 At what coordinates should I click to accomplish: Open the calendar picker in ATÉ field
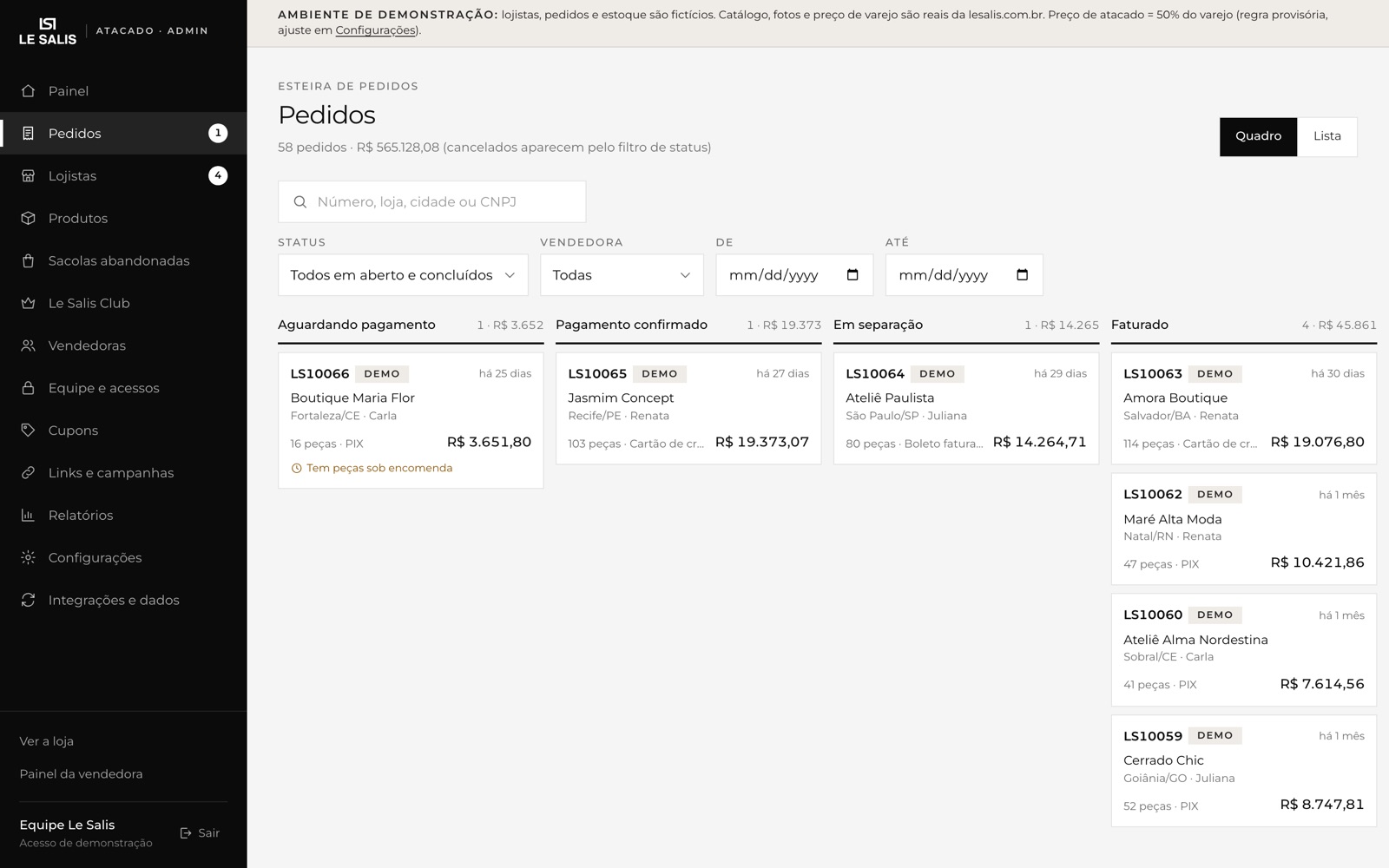tap(1022, 275)
